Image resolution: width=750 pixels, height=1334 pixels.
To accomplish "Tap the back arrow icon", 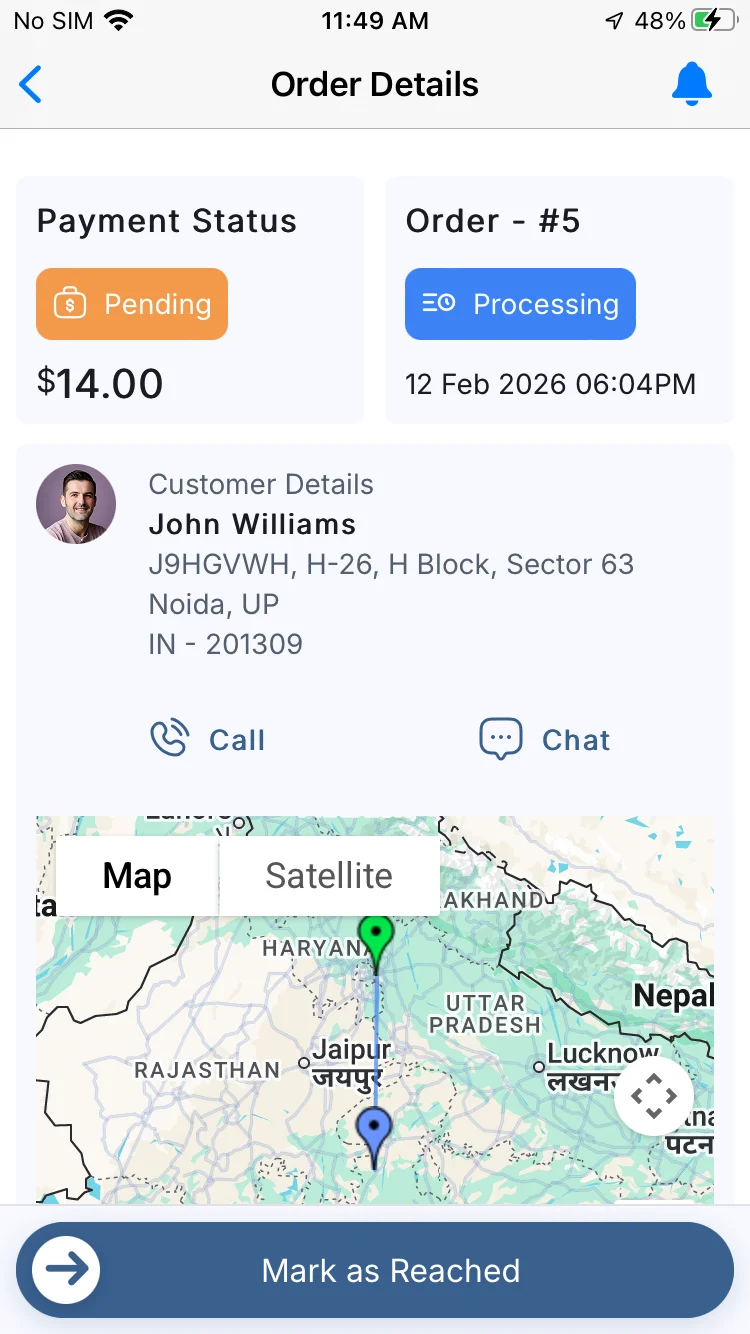I will [x=31, y=85].
